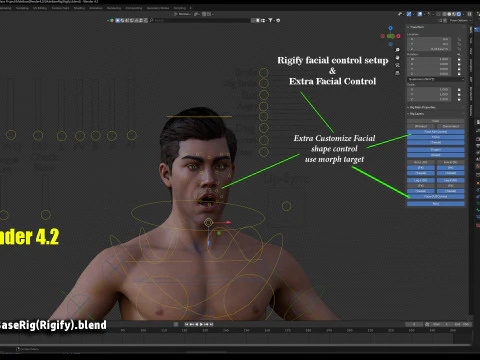Open the Pose Options dropdown
The image size is (480, 360).
[x=460, y=21]
